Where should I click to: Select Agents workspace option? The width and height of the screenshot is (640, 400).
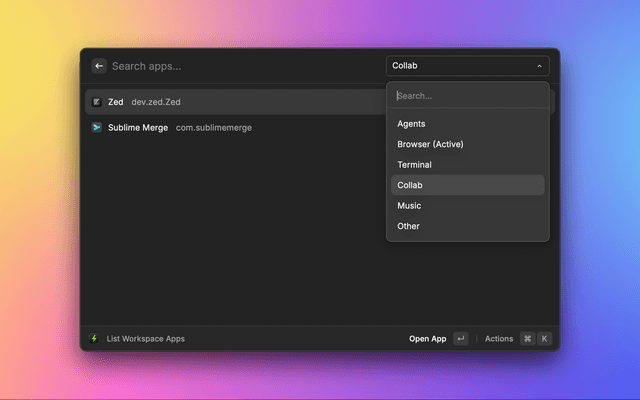coord(467,124)
